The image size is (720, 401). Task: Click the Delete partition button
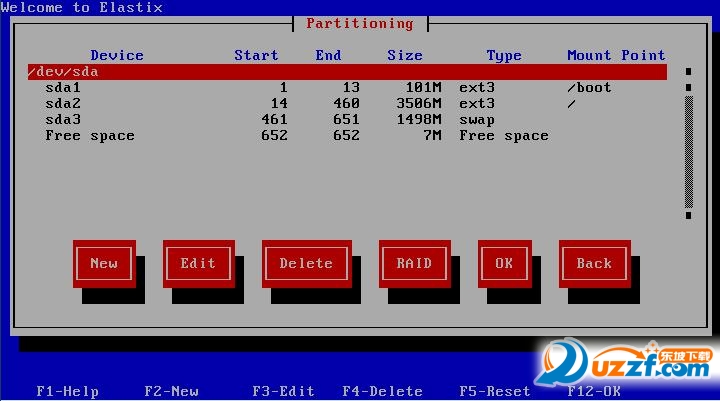pyautogui.click(x=306, y=264)
